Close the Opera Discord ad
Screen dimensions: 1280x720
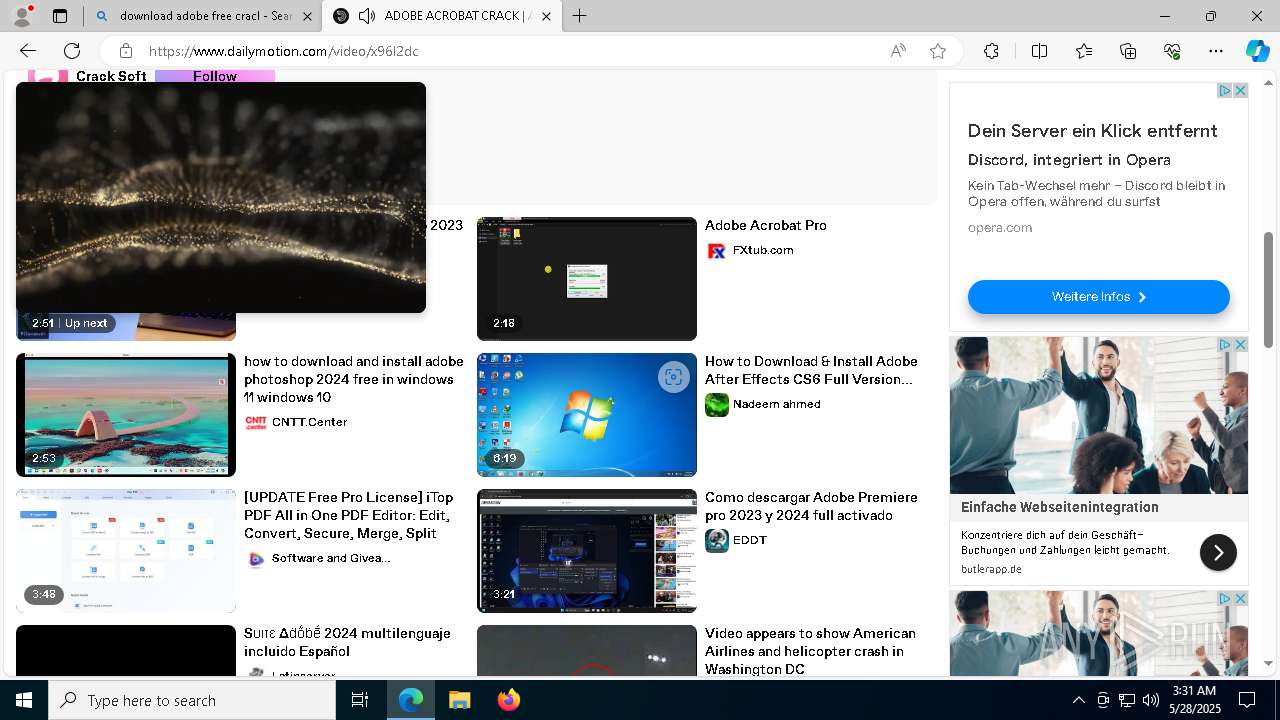(x=1240, y=90)
